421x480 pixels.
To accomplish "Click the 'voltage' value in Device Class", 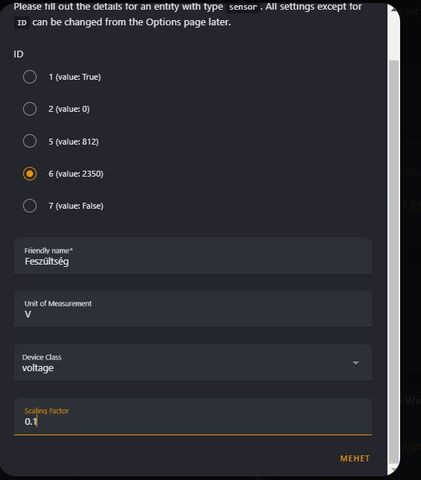I will pos(38,368).
